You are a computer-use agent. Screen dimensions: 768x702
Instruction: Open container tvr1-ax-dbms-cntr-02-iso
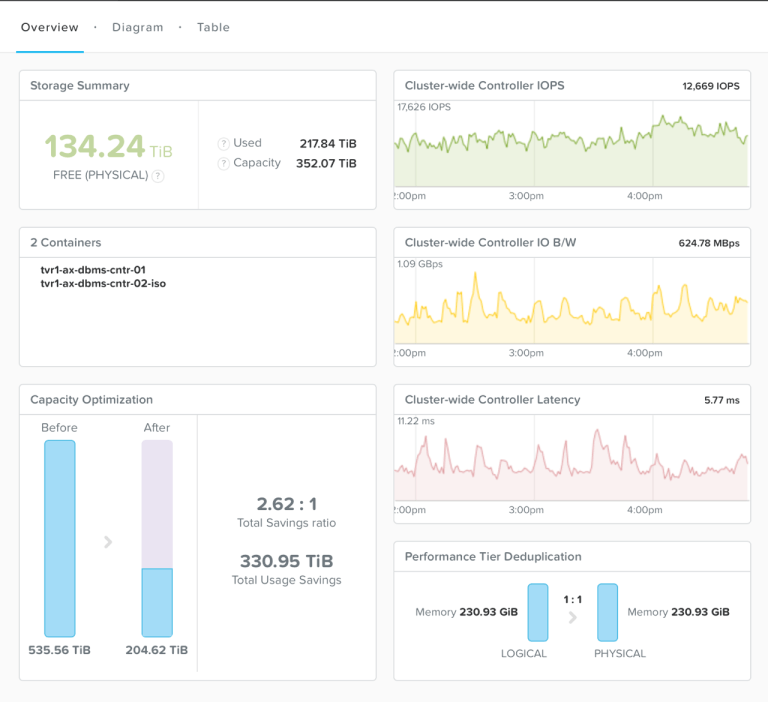click(103, 284)
